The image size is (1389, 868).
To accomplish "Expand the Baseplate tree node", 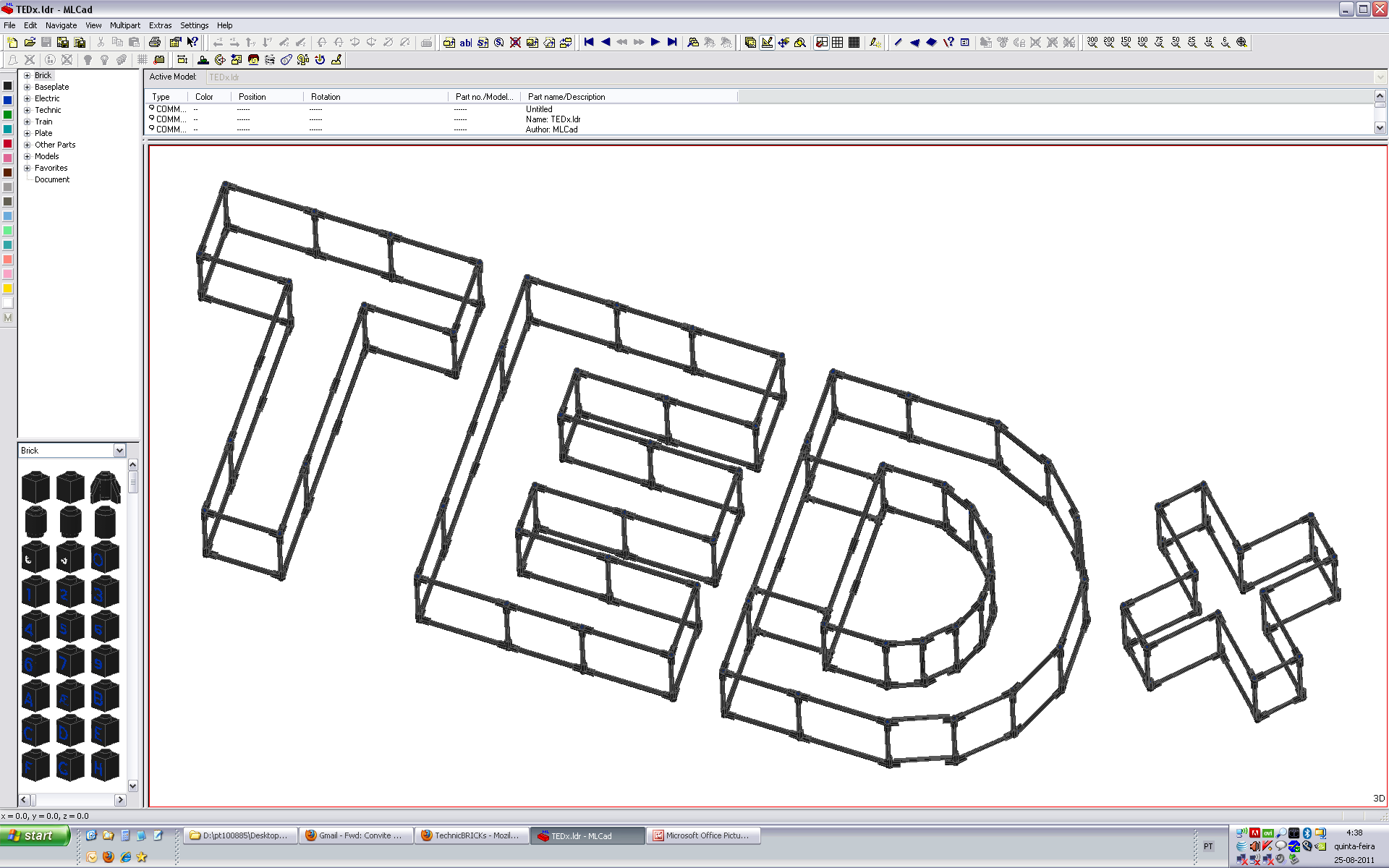I will coord(27,87).
